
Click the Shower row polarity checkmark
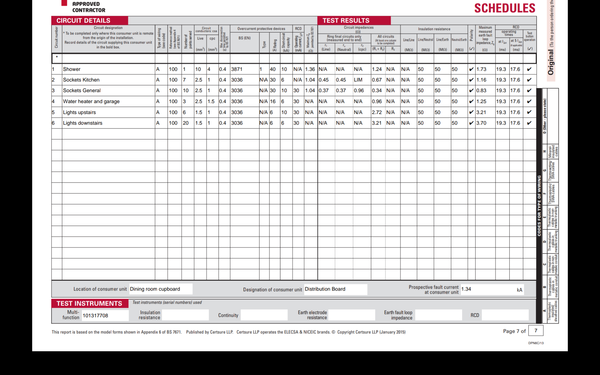[471, 69]
